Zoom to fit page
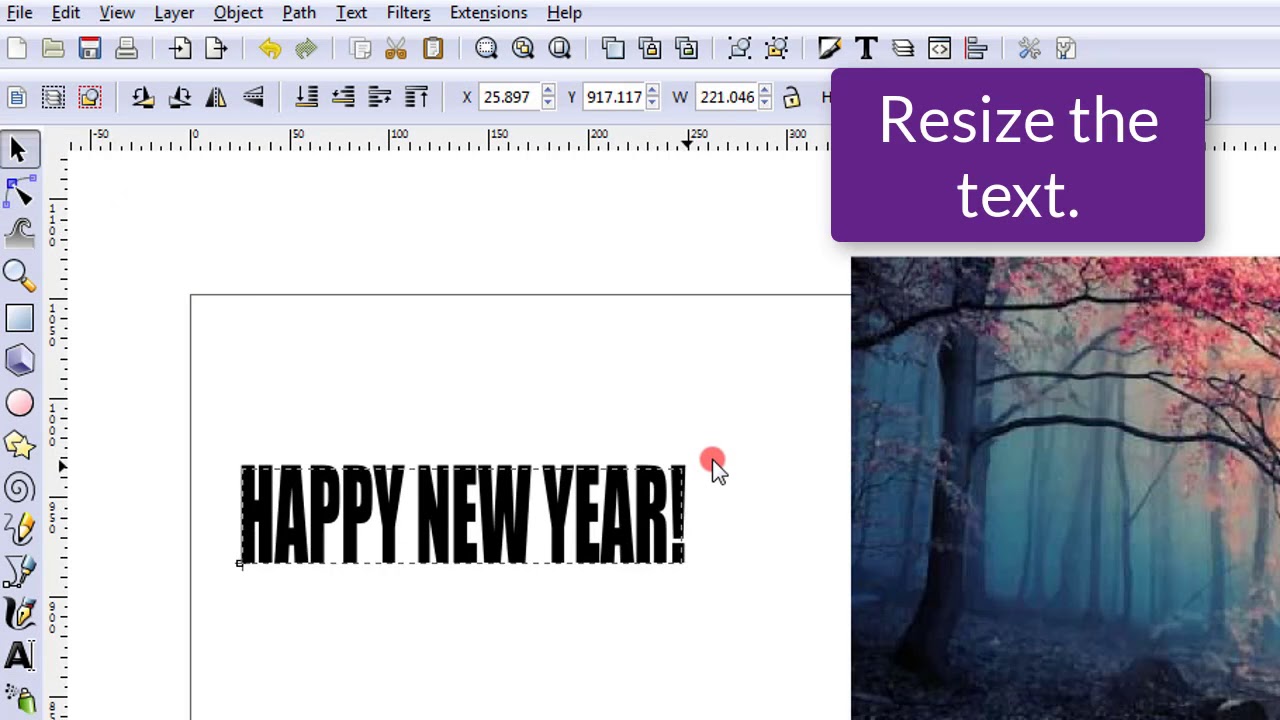Viewport: 1280px width, 720px height. 559,48
